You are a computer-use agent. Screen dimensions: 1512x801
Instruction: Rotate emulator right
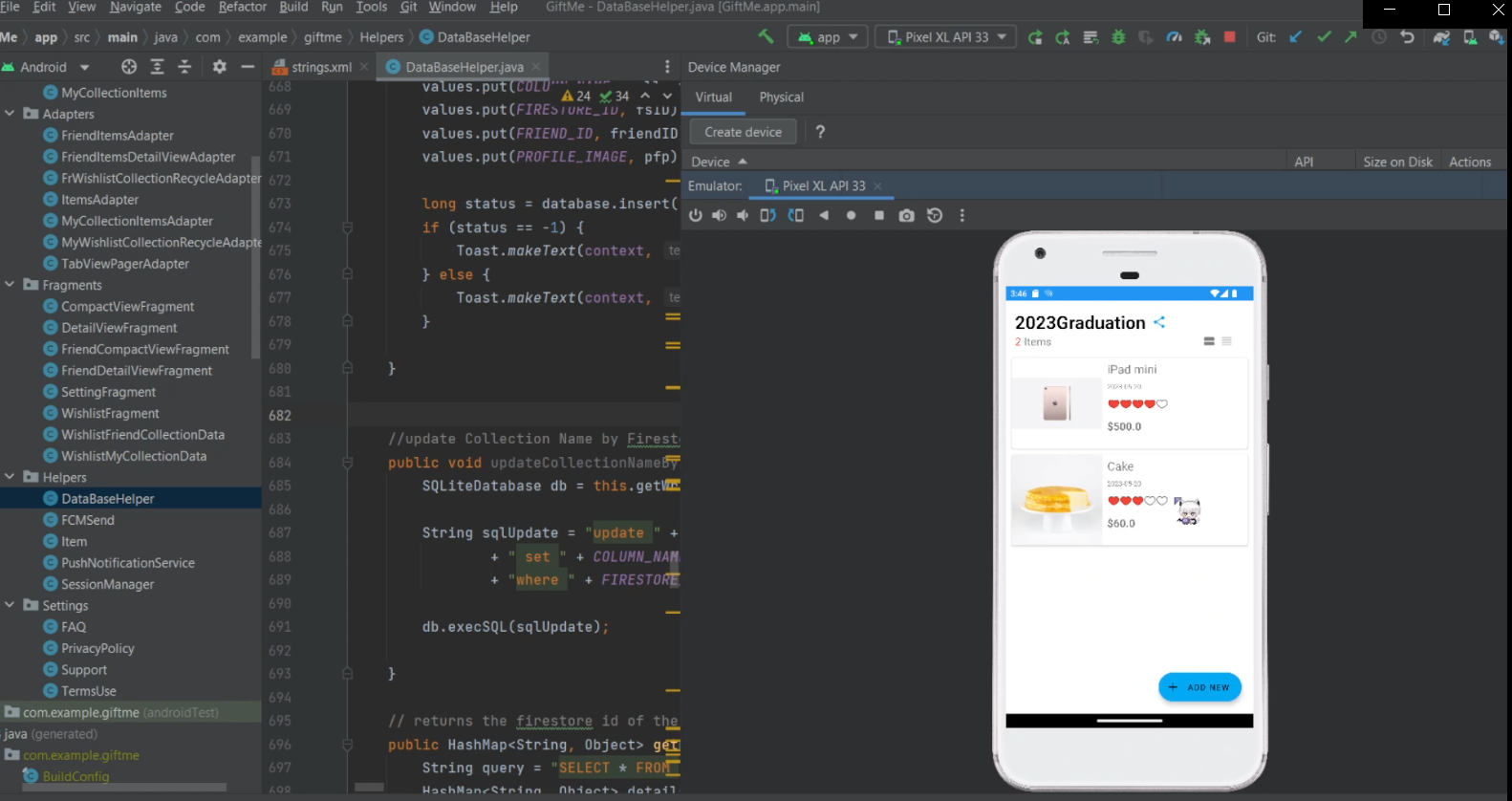[795, 216]
